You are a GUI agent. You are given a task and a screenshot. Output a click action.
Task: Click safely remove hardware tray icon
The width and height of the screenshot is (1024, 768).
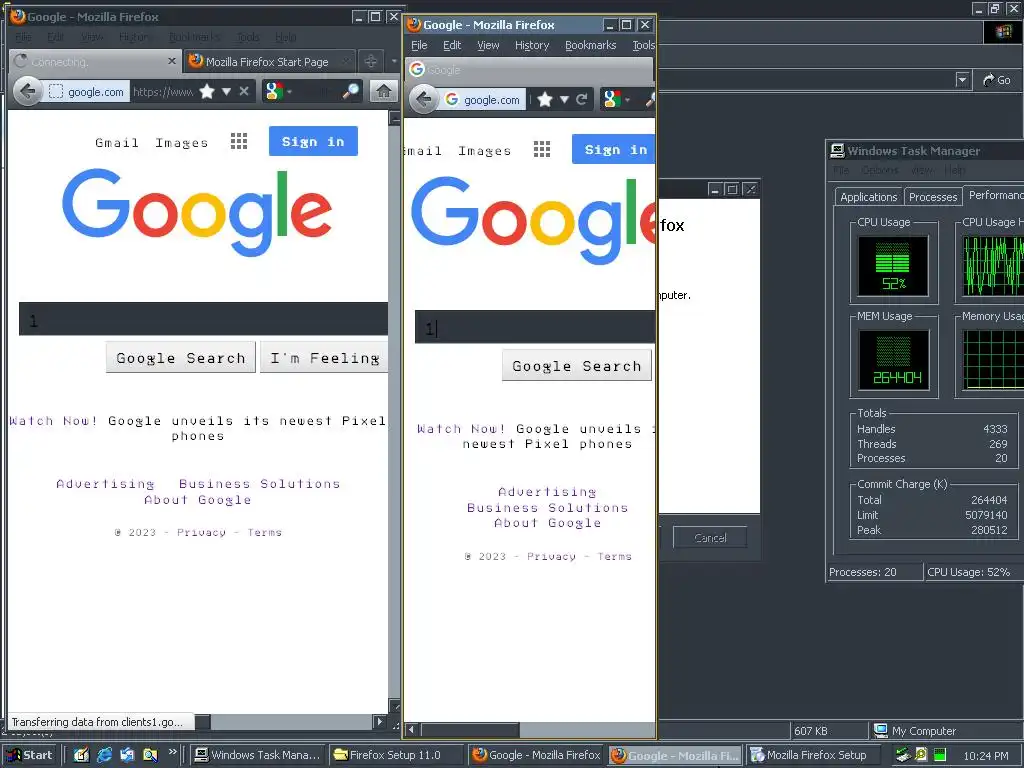(x=903, y=755)
